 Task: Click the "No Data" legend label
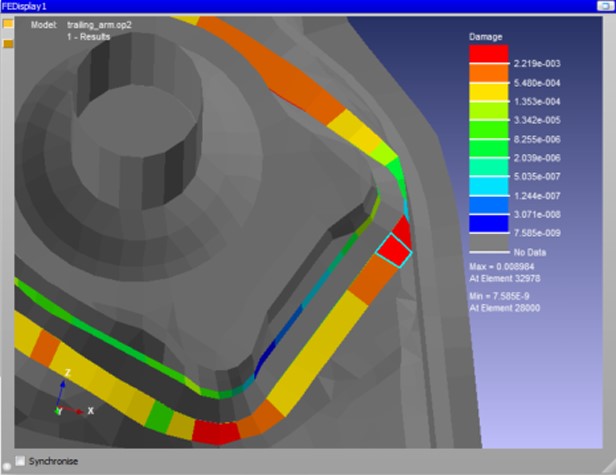click(530, 252)
